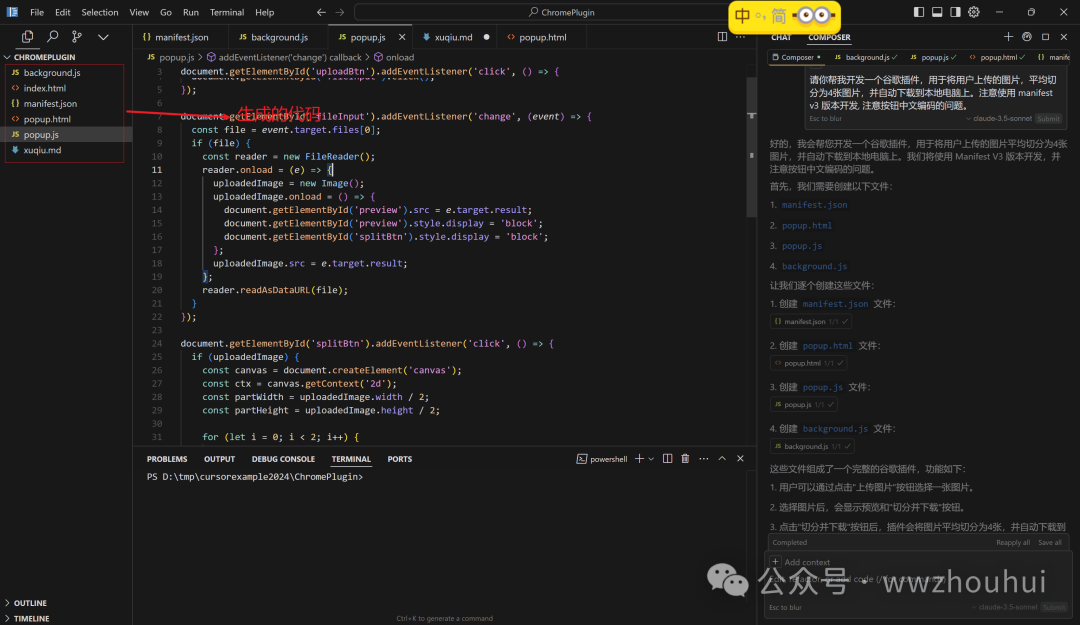This screenshot has width=1080, height=625.
Task: Toggle the secondary side bar layout button
Action: 955,12
